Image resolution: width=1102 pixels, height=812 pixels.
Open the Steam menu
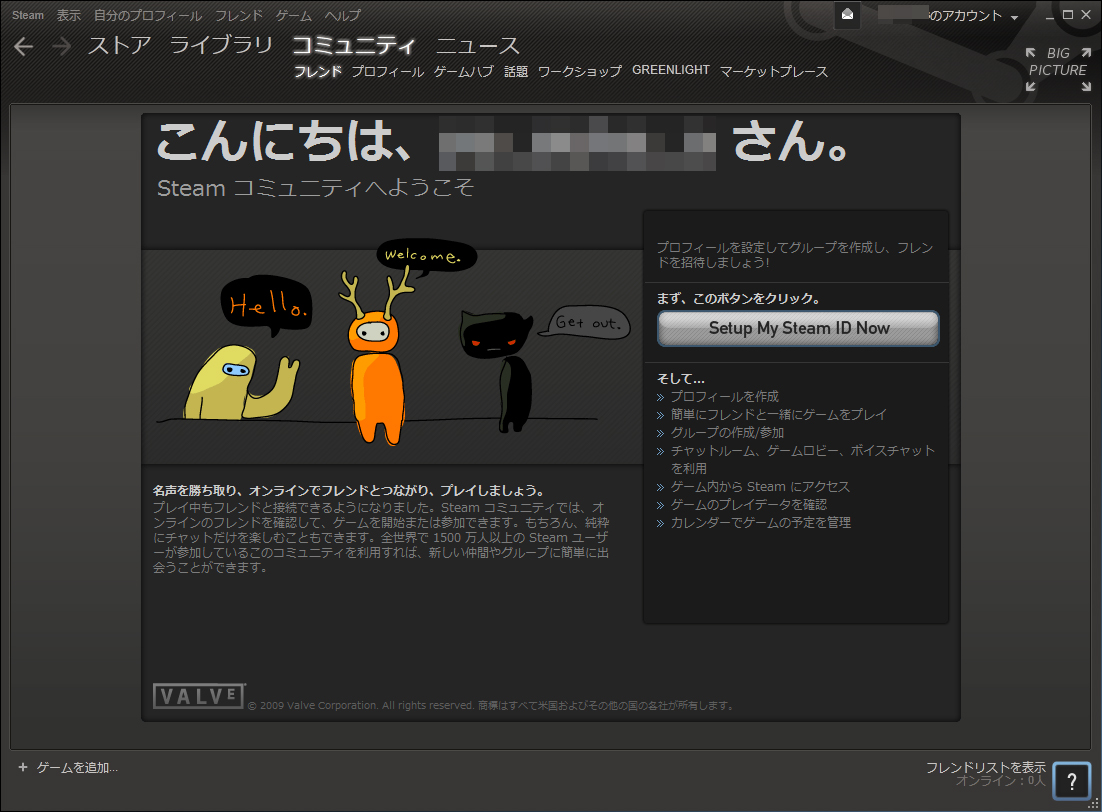pyautogui.click(x=28, y=16)
